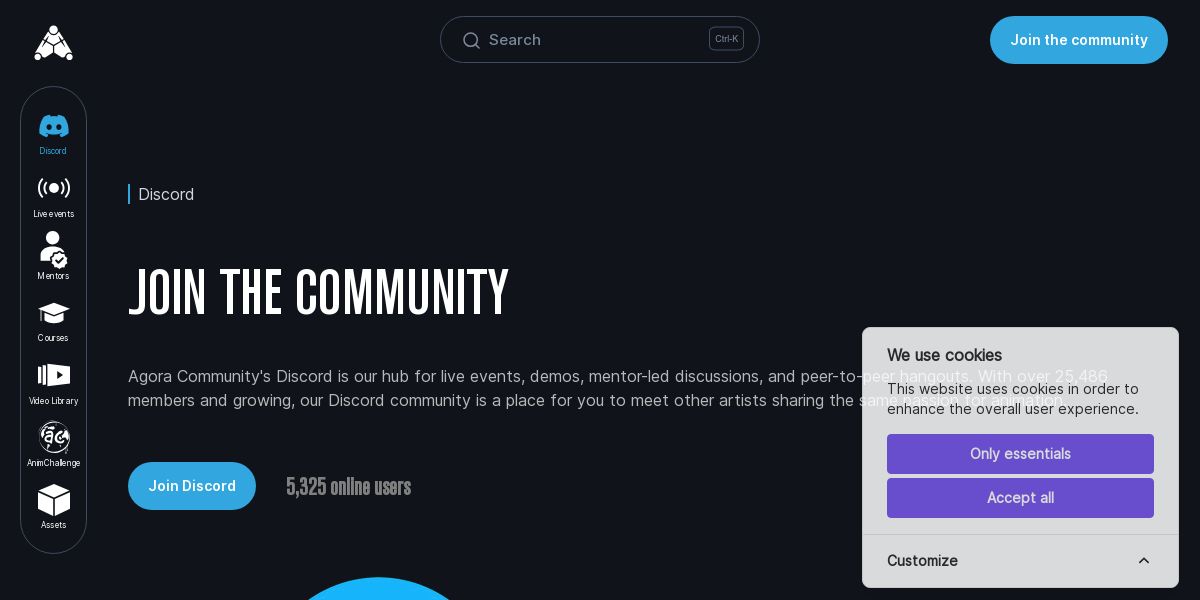The image size is (1200, 600).
Task: Open the Assets cube icon
Action: (53, 500)
